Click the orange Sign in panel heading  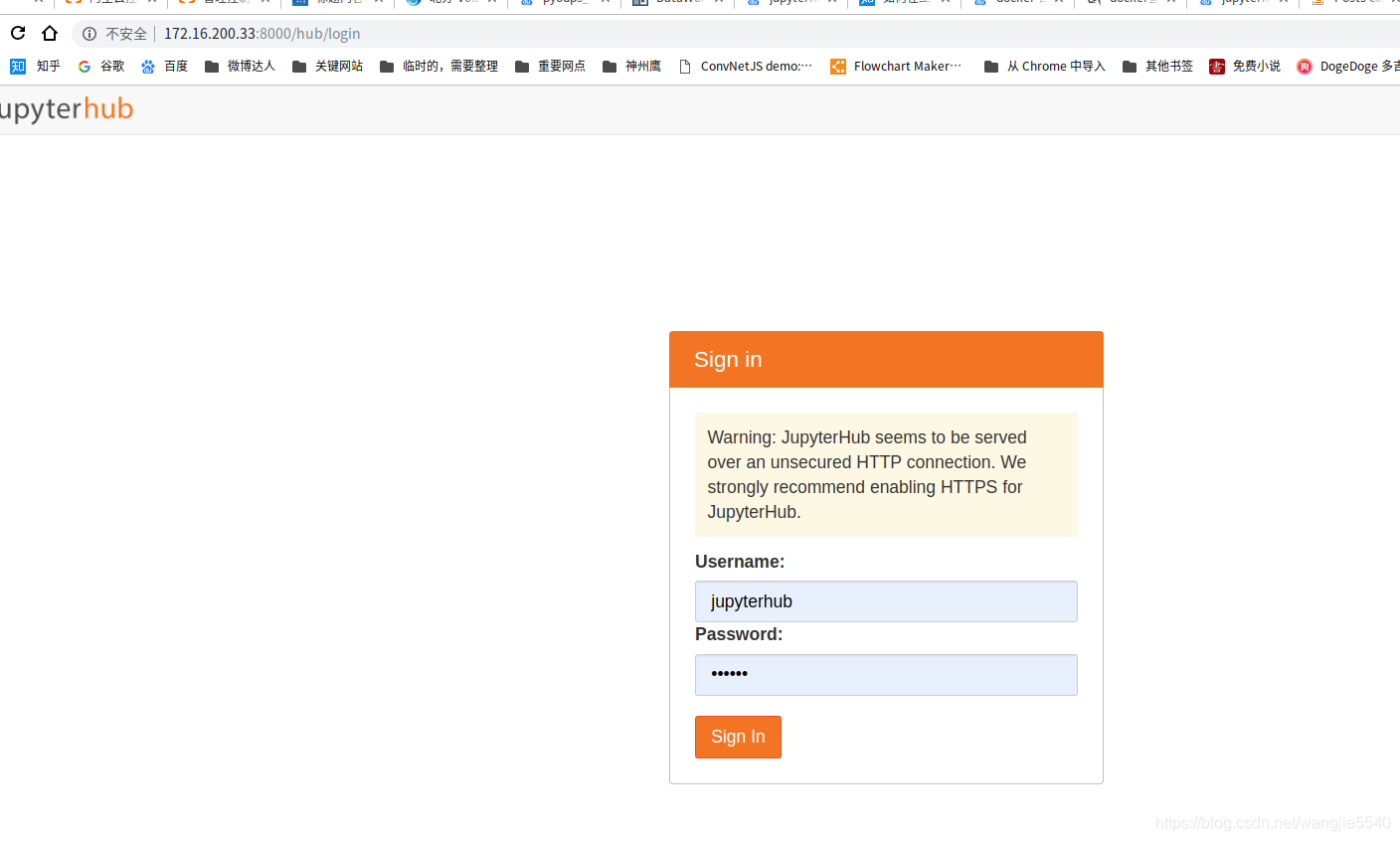tap(886, 359)
